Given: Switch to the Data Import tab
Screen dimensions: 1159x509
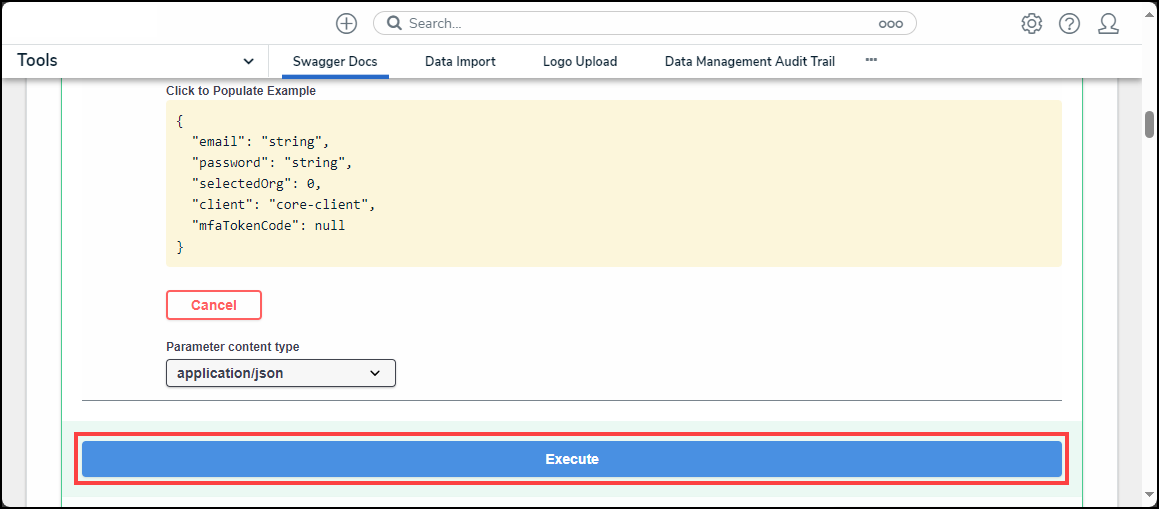Looking at the screenshot, I should coord(460,62).
